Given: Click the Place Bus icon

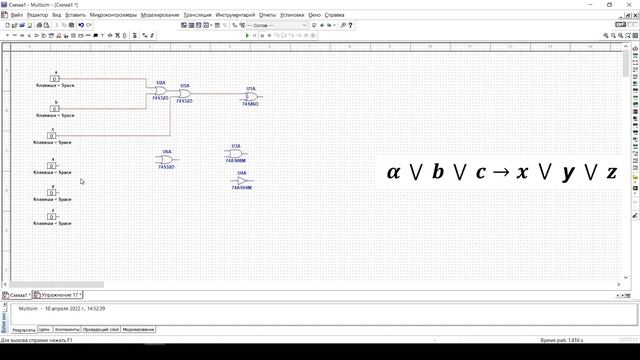Looking at the screenshot, I should 152,36.
